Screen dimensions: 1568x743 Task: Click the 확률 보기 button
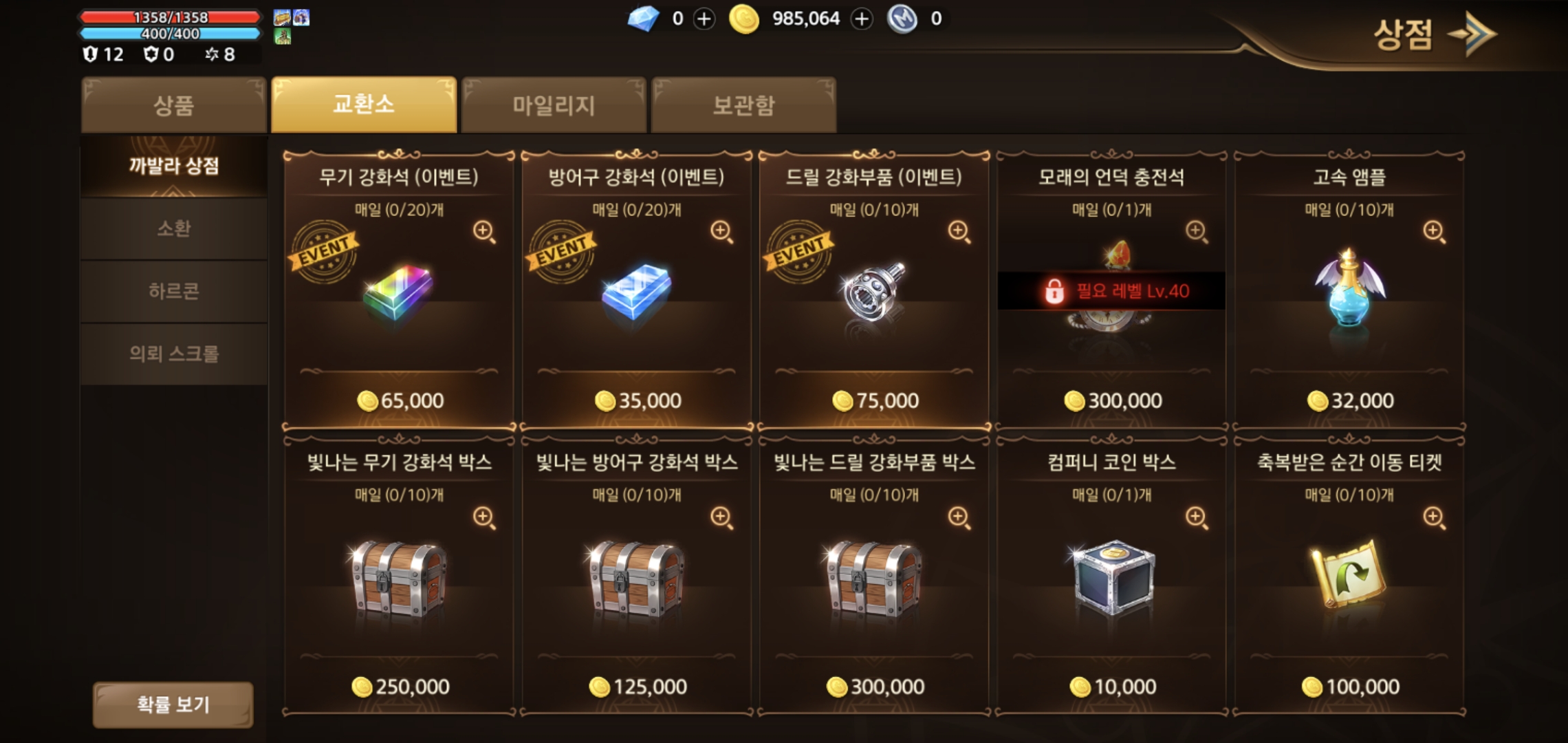pyautogui.click(x=173, y=704)
